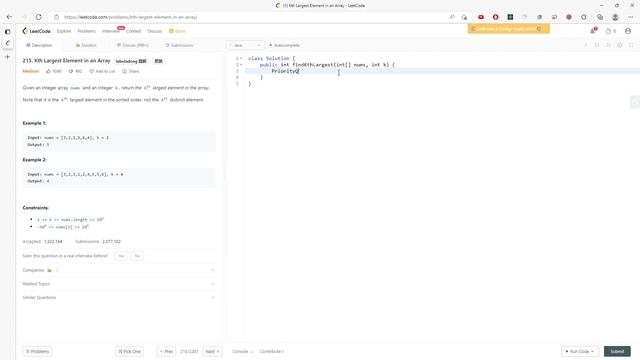Click the labuladong badge next to title
Viewport: 640px width, 360px height.
click(131, 61)
